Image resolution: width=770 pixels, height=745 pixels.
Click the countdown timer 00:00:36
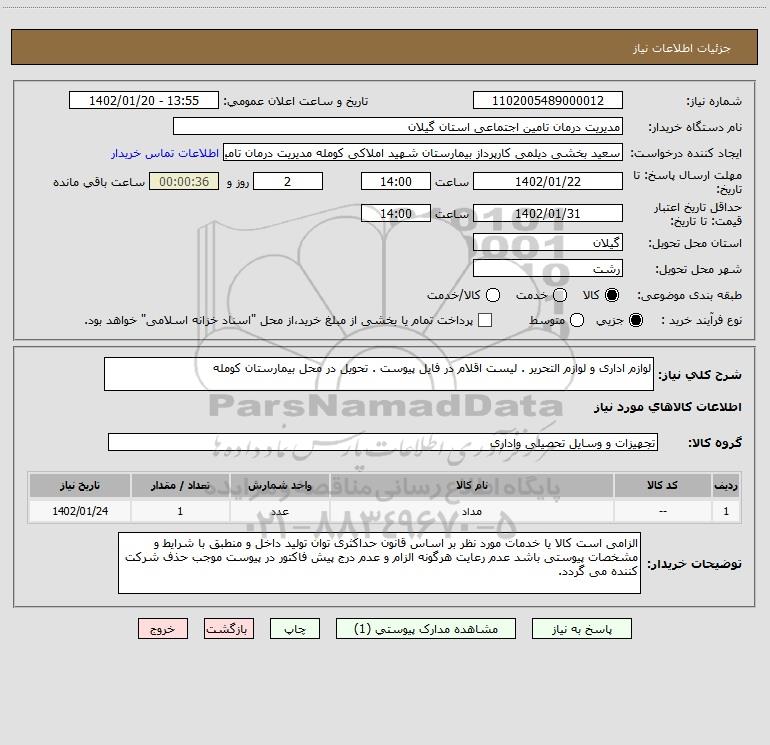tap(184, 181)
